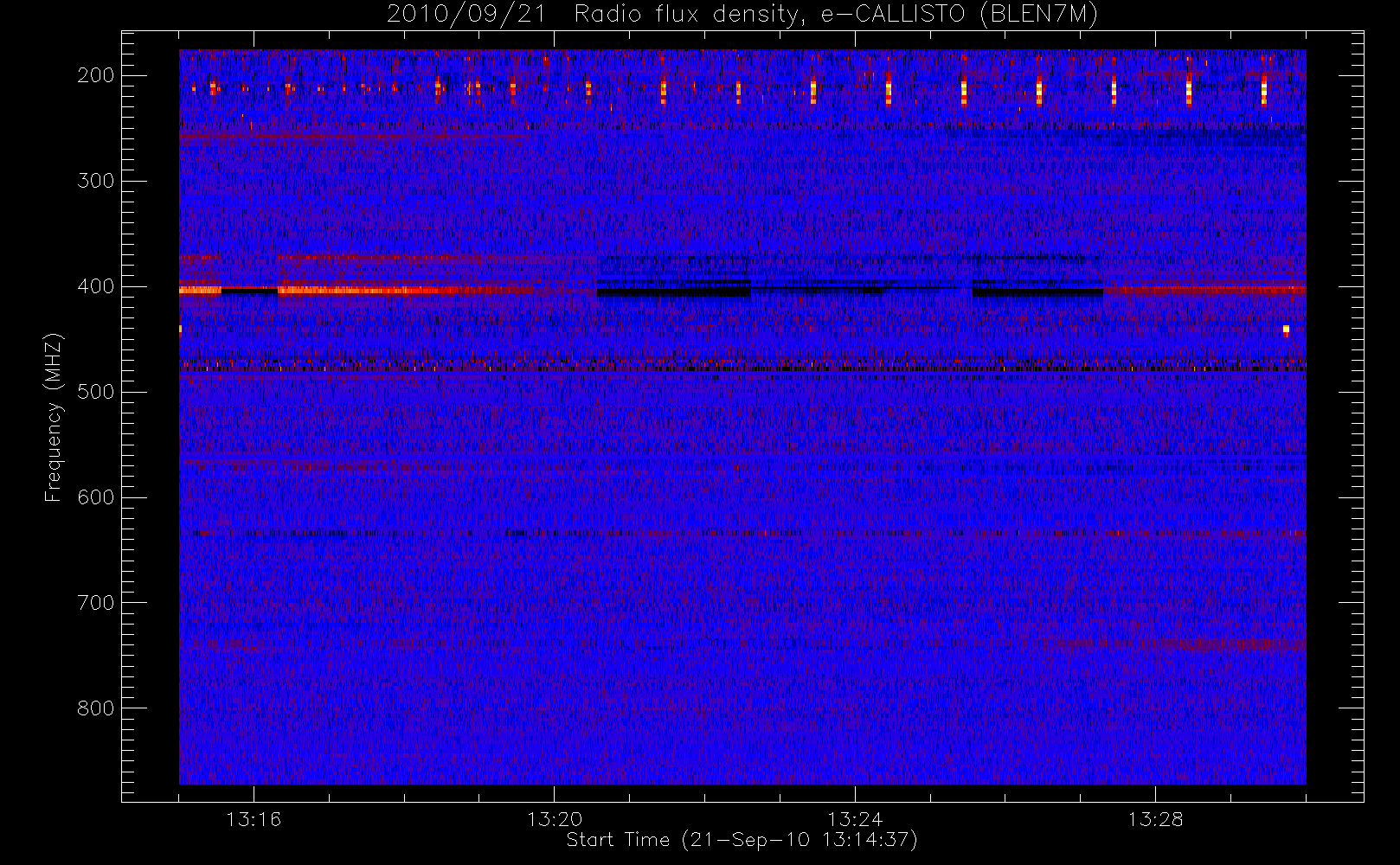Click the "Frequency (MHz)" axis label
The height and width of the screenshot is (865, 1400).
54,417
